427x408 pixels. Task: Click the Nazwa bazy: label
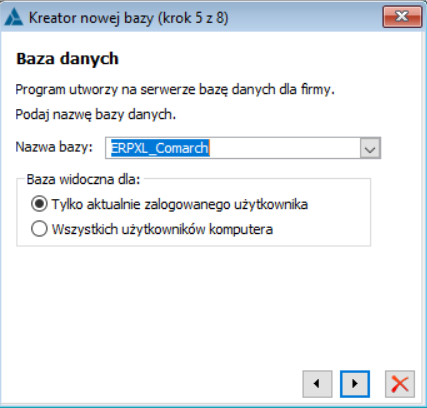pos(54,147)
